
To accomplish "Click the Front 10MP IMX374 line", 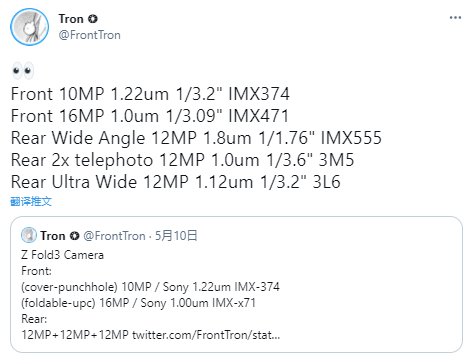I will [x=150, y=94].
